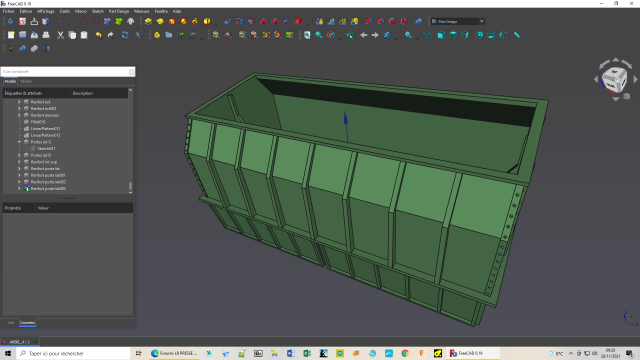Select the Pad tool icon
Image resolution: width=640 pixels, height=360 pixels.
pos(148,21)
